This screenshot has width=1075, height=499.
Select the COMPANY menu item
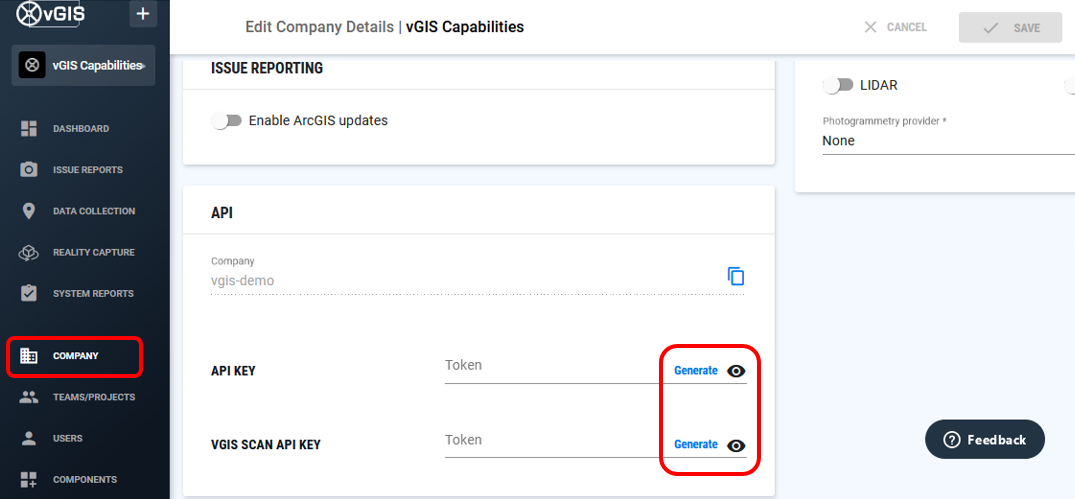click(x=75, y=356)
